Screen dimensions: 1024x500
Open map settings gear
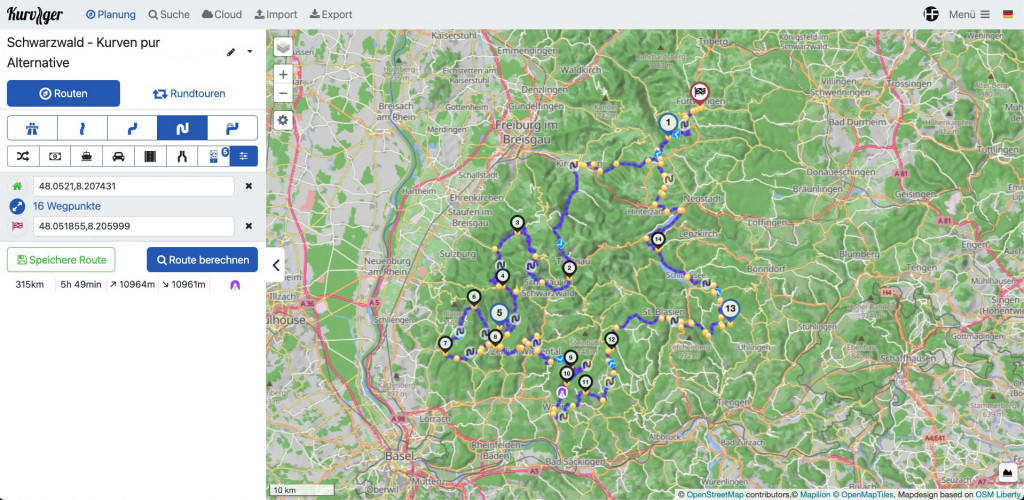click(x=283, y=120)
